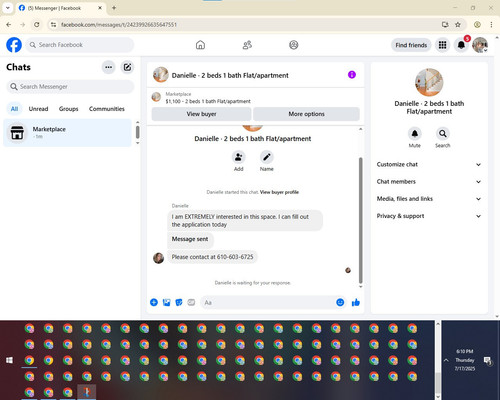This screenshot has height=400, width=500.
Task: Click the 'Message sent' bubble
Action: pyautogui.click(x=190, y=239)
